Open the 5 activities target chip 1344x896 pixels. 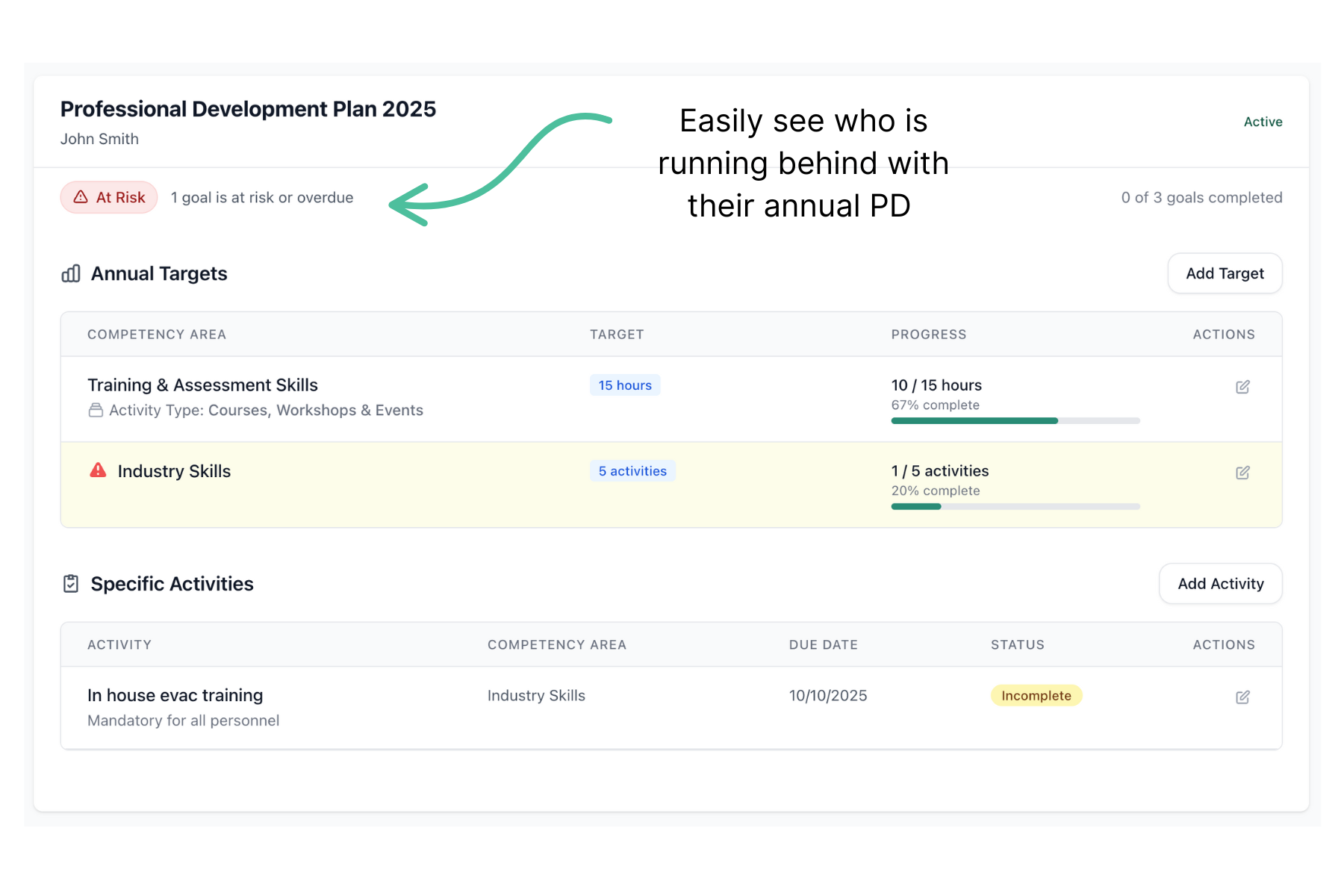(x=632, y=470)
